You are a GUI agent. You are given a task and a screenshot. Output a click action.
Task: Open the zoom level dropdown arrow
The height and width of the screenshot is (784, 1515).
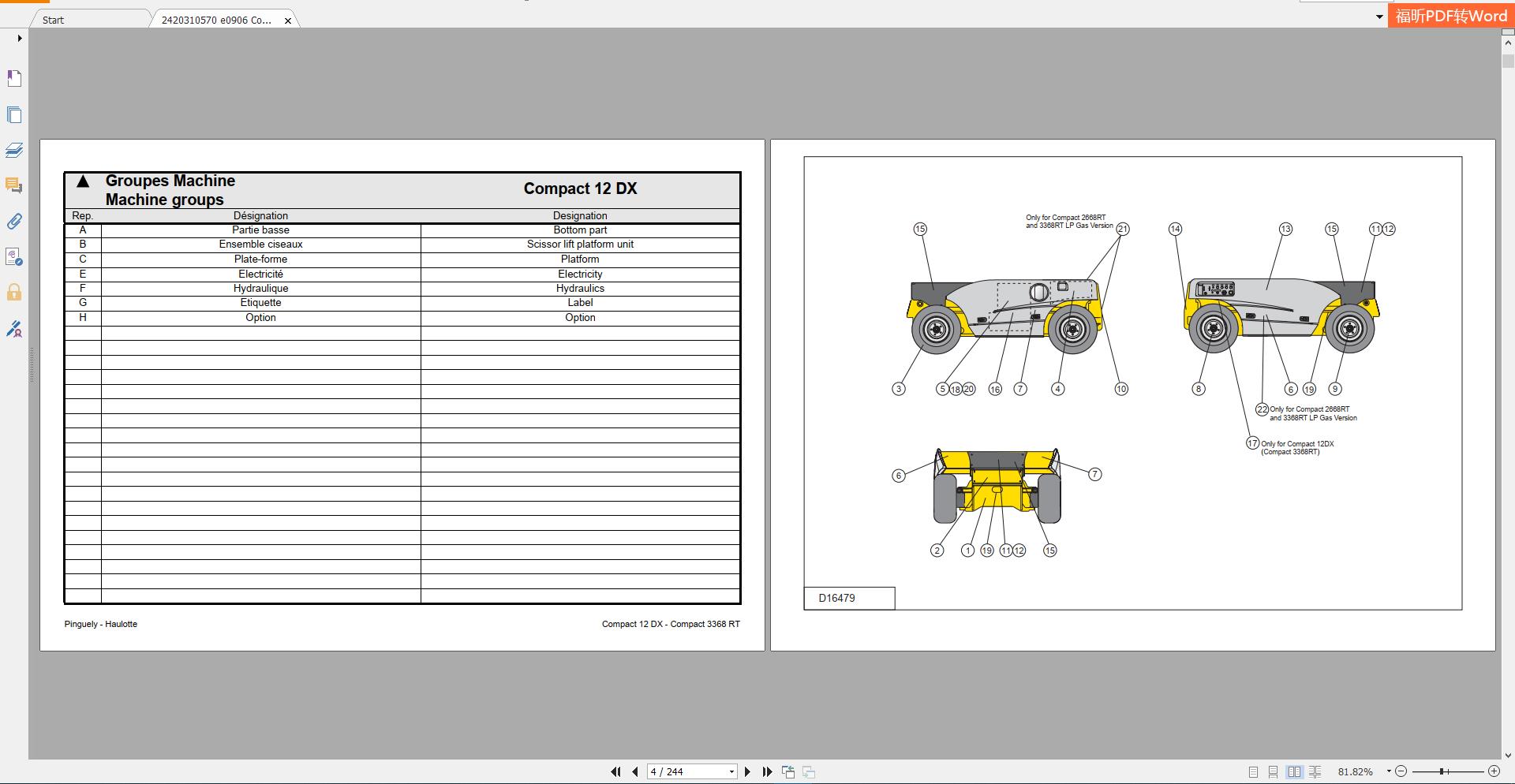pos(1389,771)
